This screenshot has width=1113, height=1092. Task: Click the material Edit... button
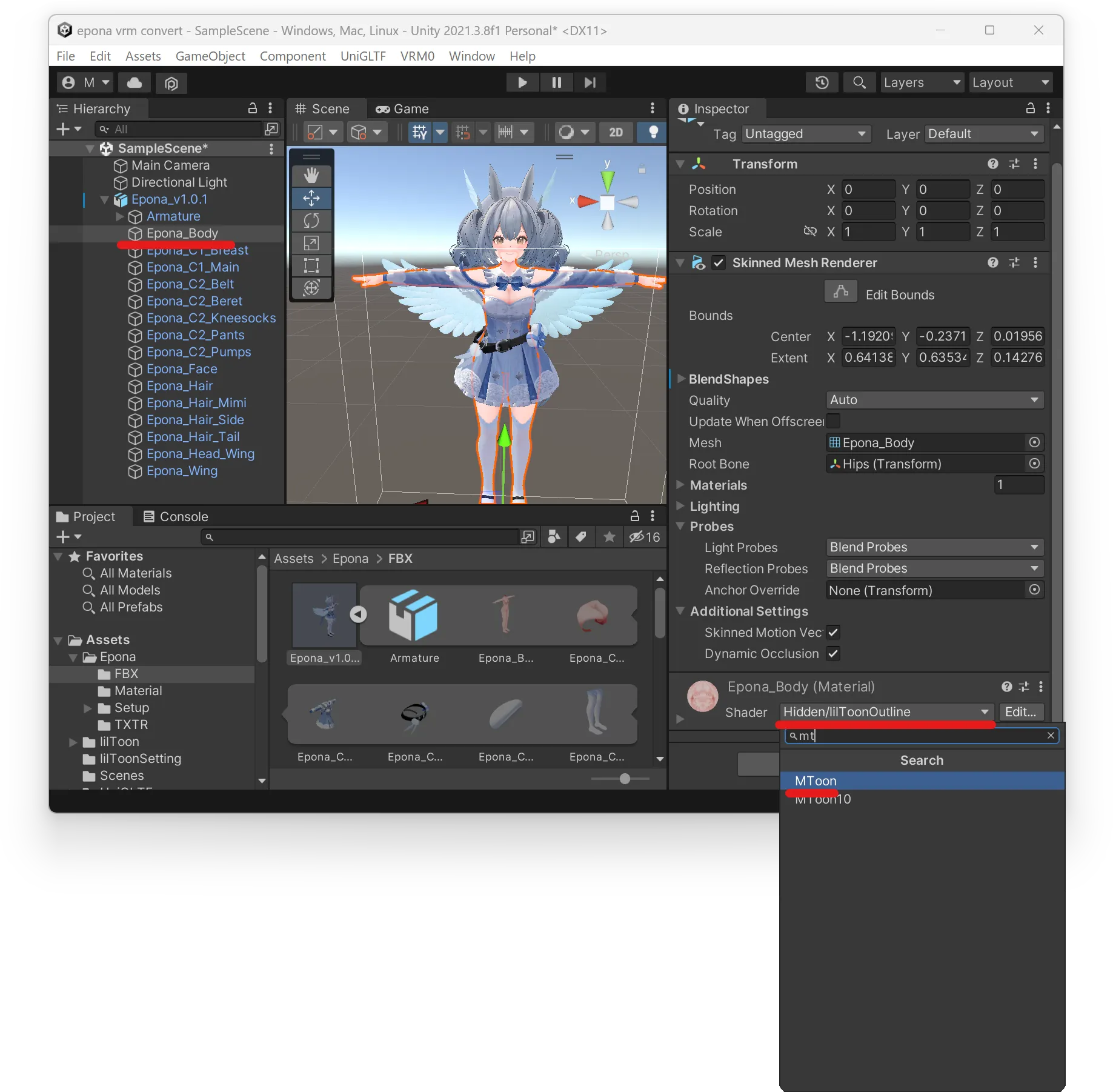1021,712
